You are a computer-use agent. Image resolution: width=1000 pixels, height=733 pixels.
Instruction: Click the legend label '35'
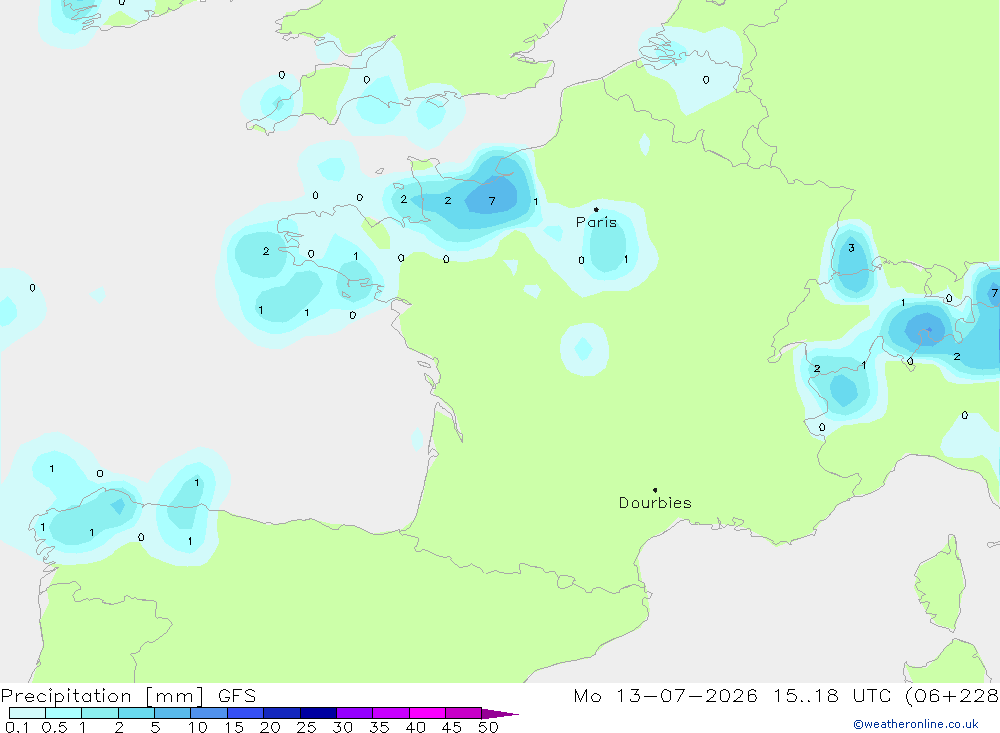click(x=379, y=727)
